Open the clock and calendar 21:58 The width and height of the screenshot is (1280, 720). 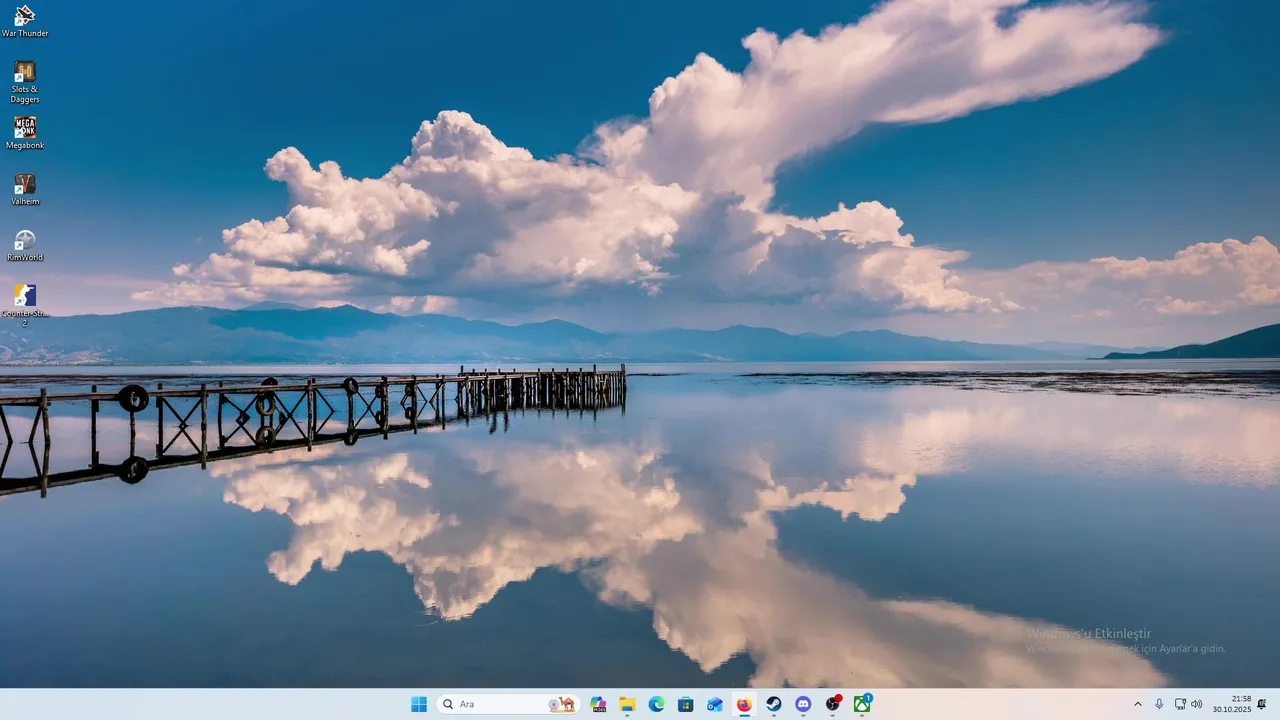coord(1232,704)
